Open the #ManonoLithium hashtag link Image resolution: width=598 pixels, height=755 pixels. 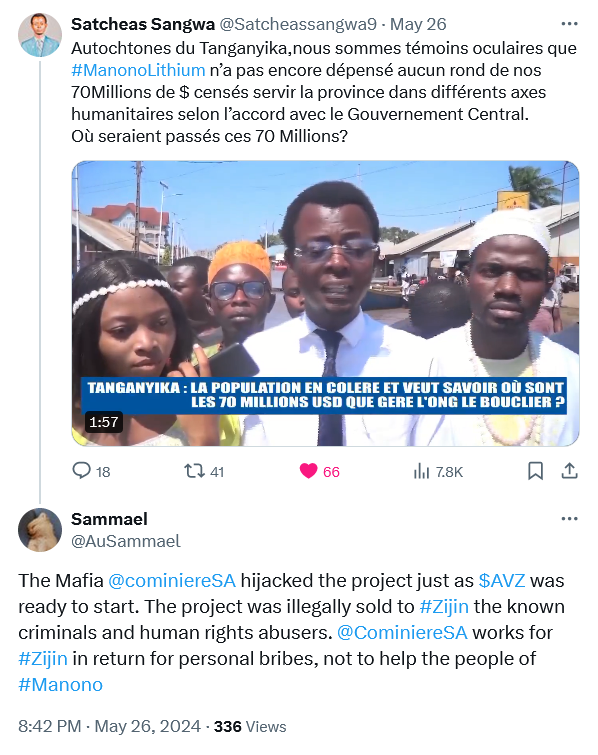click(x=138, y=70)
